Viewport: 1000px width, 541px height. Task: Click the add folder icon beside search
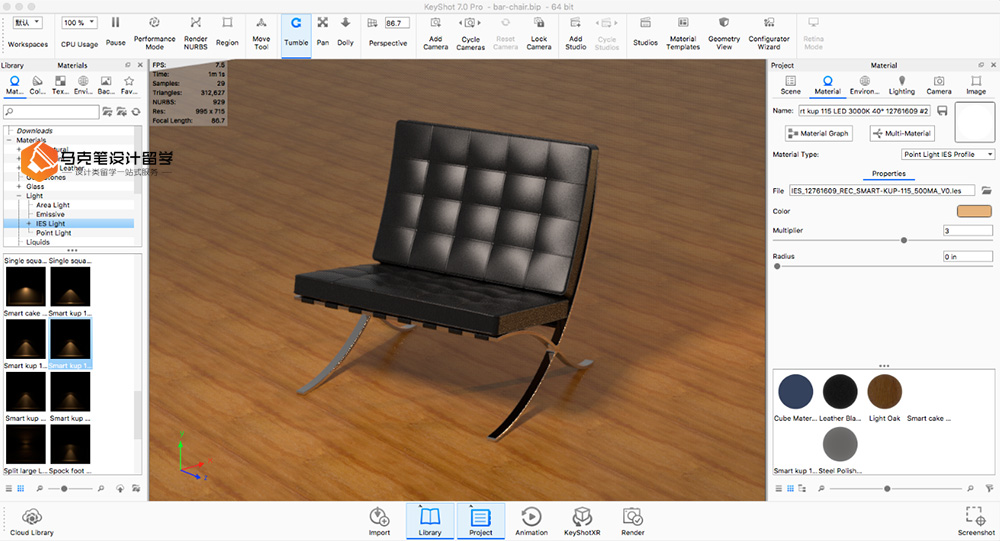107,112
